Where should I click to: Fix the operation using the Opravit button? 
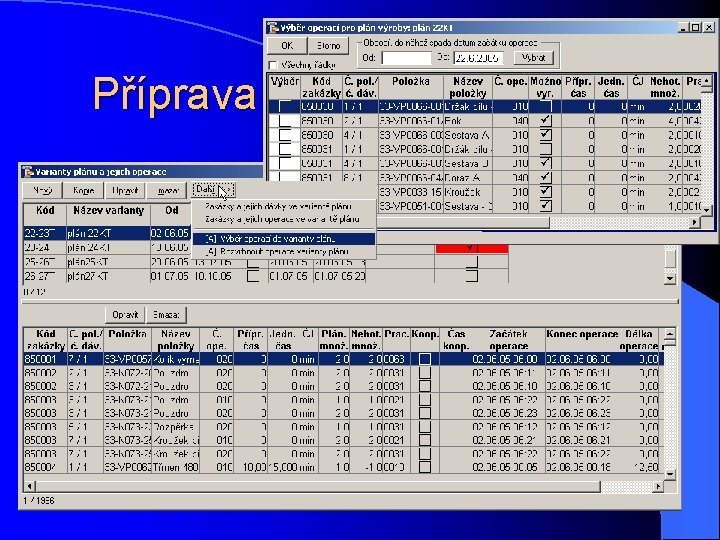125,315
